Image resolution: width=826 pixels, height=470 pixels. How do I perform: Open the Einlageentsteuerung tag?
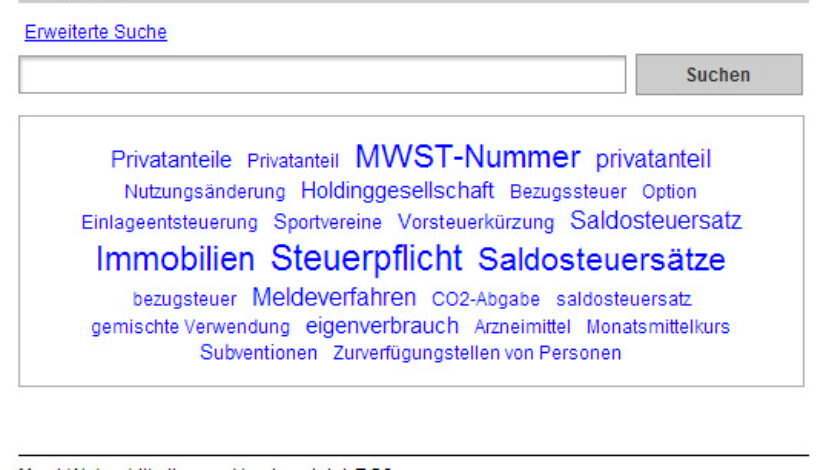pyautogui.click(x=169, y=222)
